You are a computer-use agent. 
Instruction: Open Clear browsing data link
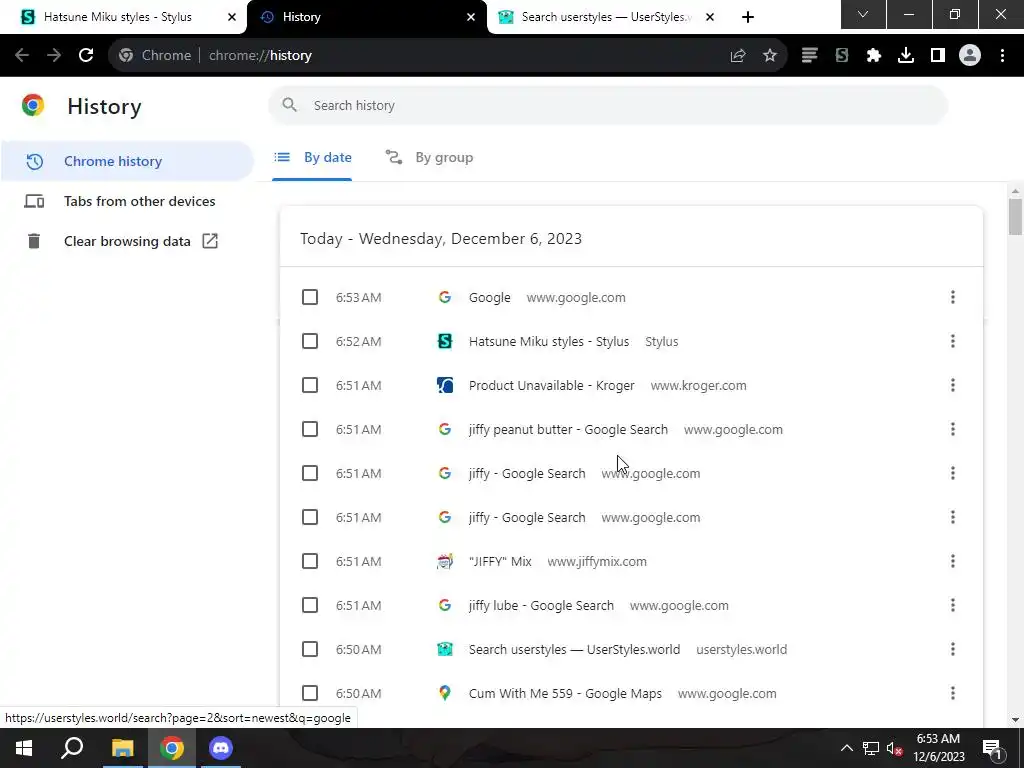click(x=127, y=241)
